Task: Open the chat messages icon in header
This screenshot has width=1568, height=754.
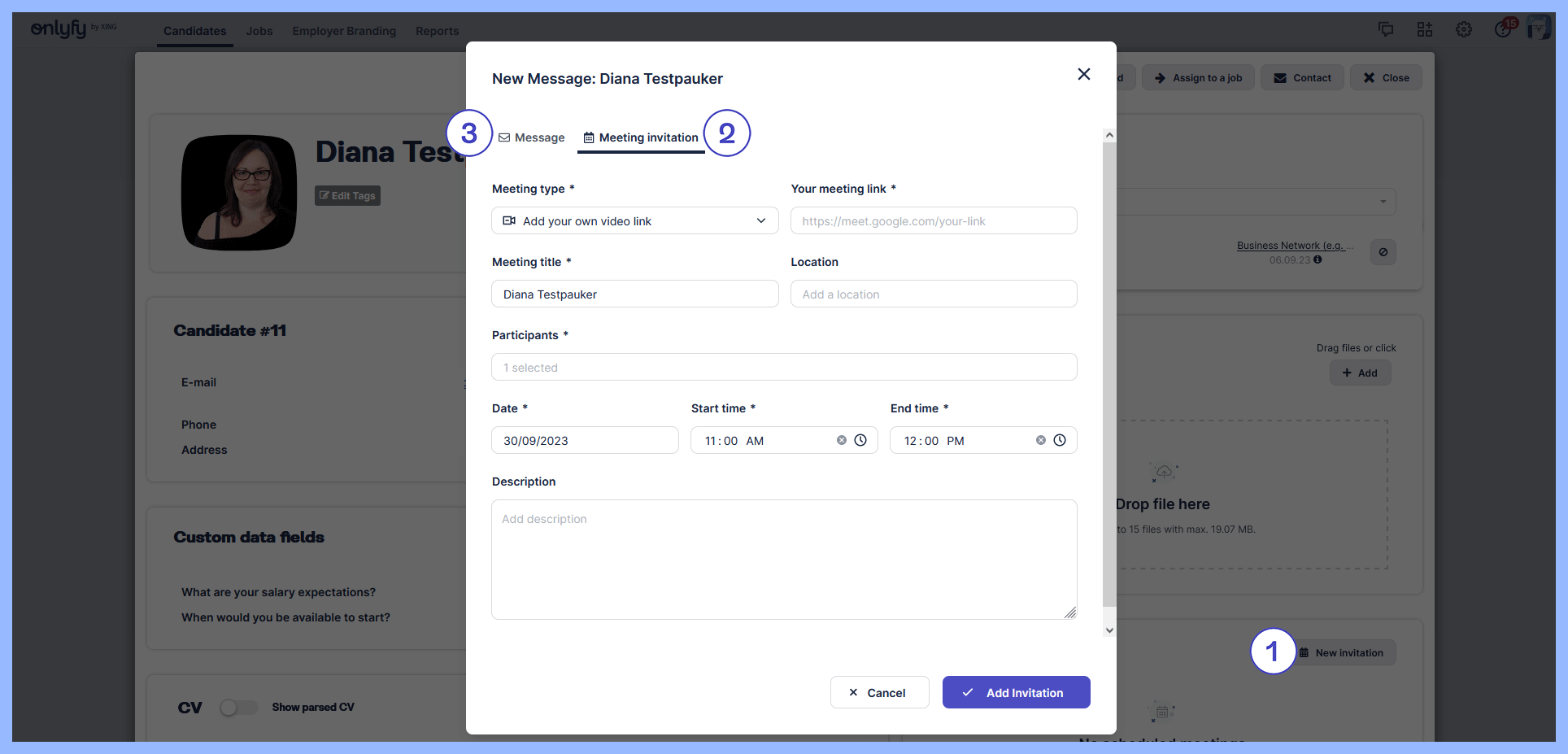Action: tap(1386, 29)
